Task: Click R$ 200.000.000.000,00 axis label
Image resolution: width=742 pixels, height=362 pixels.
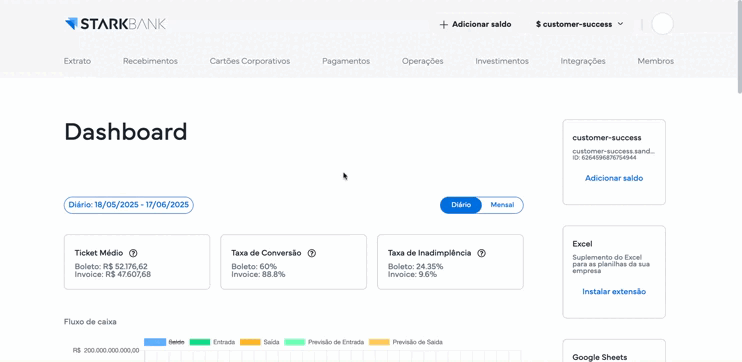Action: tap(106, 351)
